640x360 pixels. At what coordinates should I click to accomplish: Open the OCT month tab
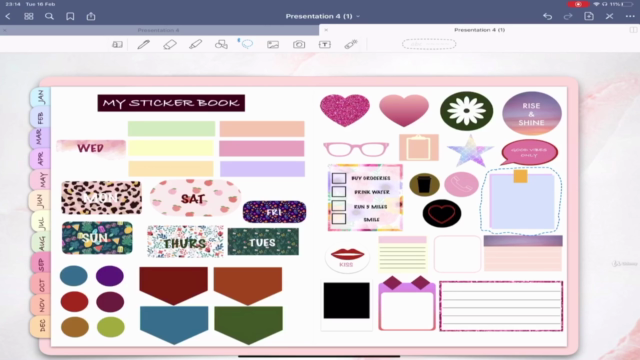pos(41,284)
